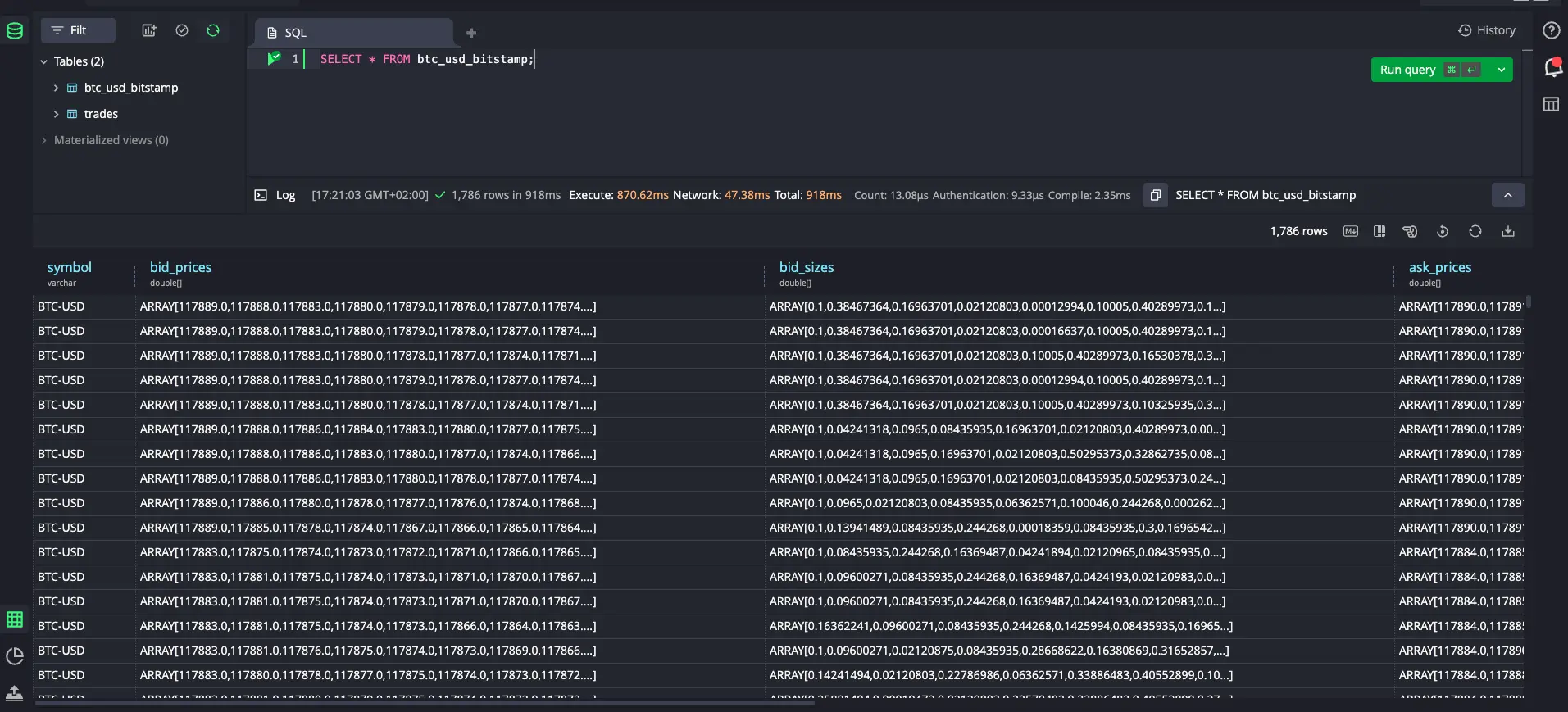
Task: Click the Total 918ms value
Action: (x=824, y=195)
